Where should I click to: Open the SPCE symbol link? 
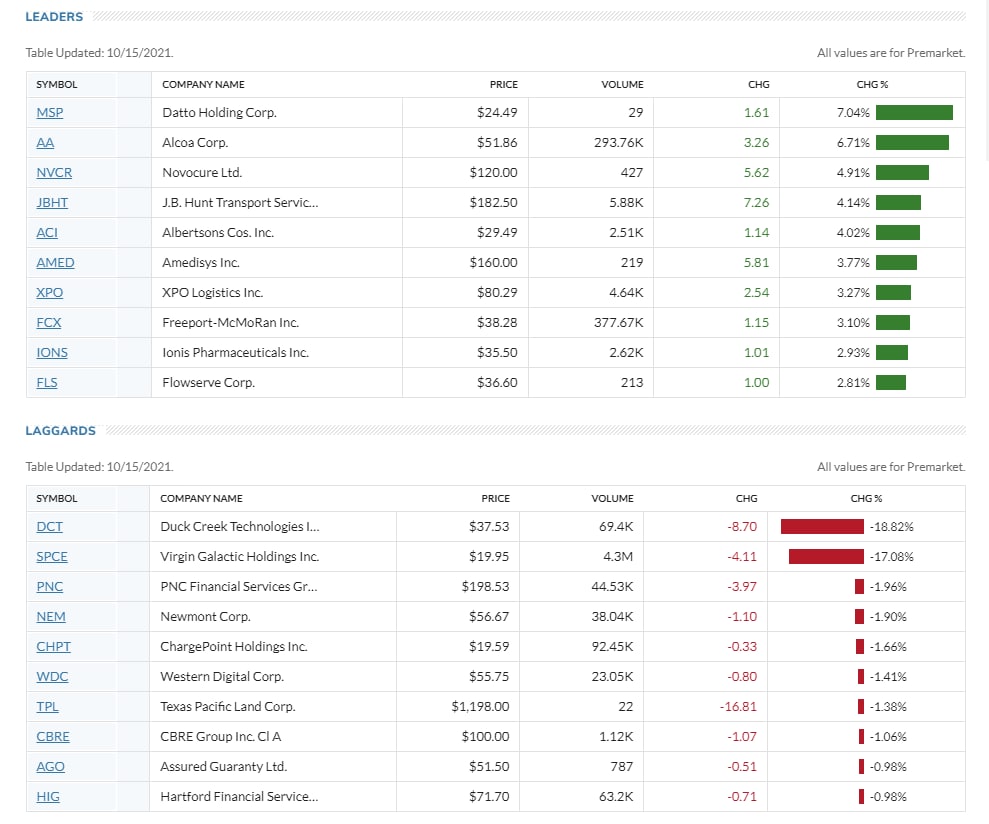[x=52, y=556]
